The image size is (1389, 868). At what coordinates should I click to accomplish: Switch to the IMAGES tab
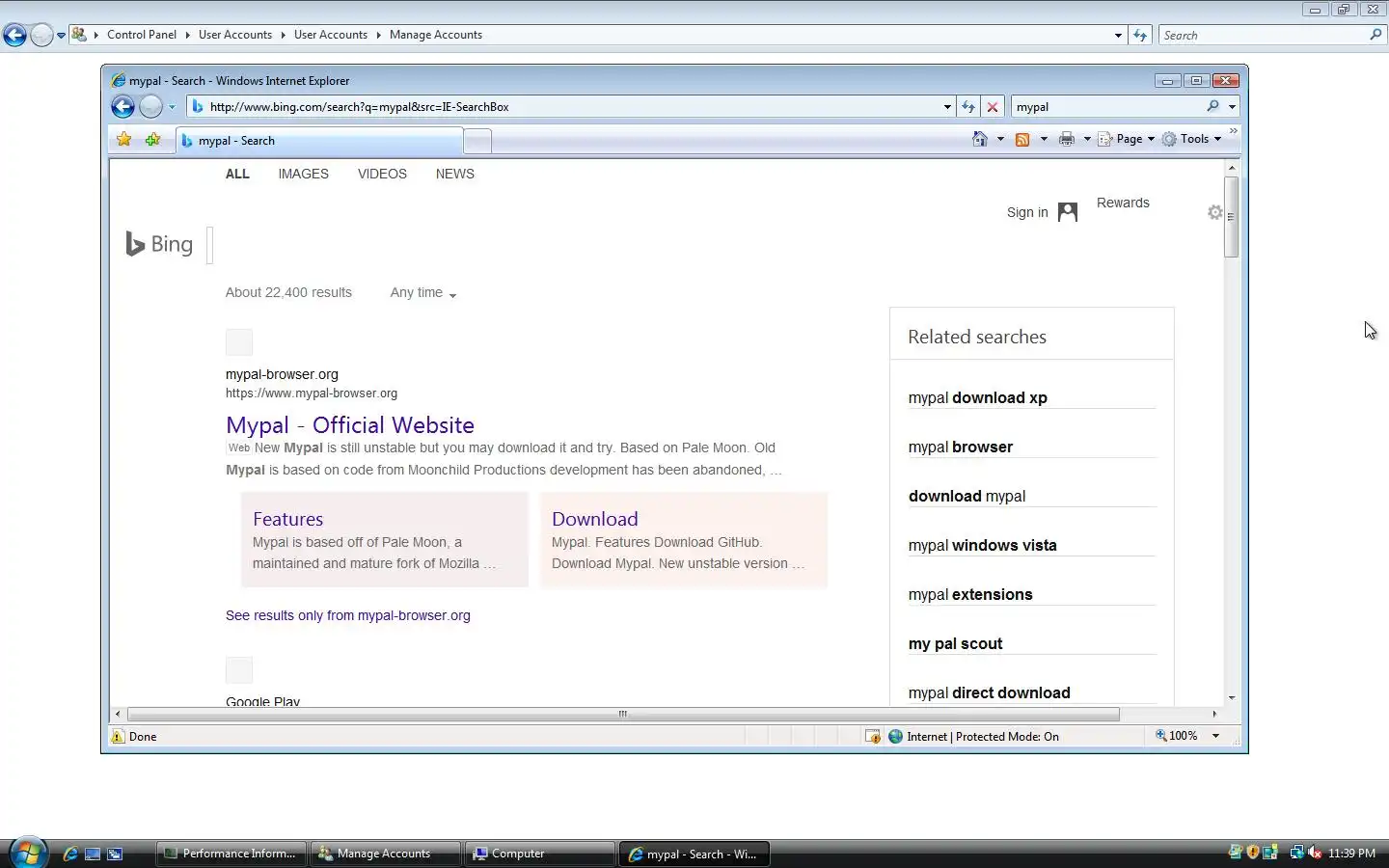[x=303, y=175]
